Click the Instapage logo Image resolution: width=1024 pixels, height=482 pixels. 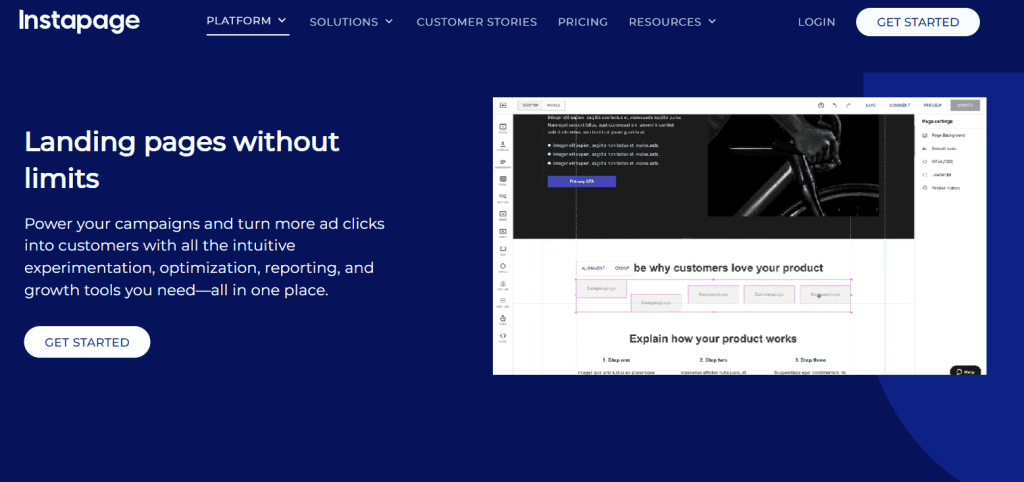[79, 21]
